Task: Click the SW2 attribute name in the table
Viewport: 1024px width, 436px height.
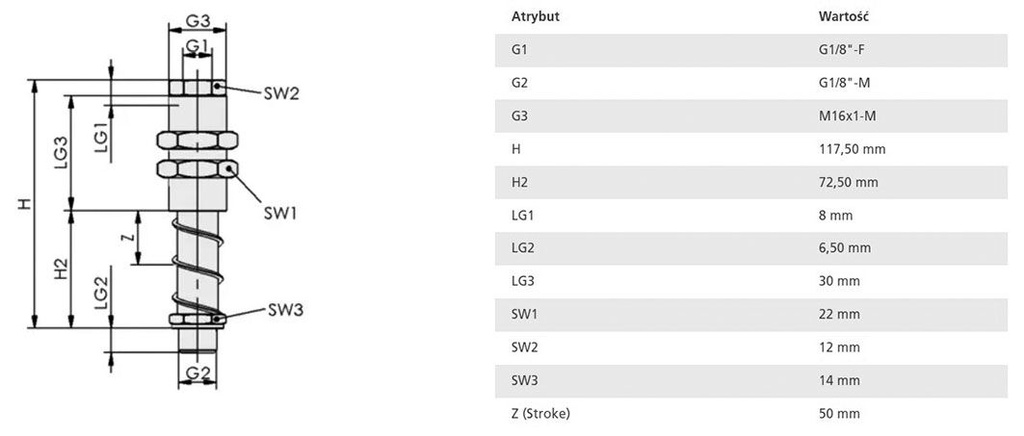Action: 525,347
